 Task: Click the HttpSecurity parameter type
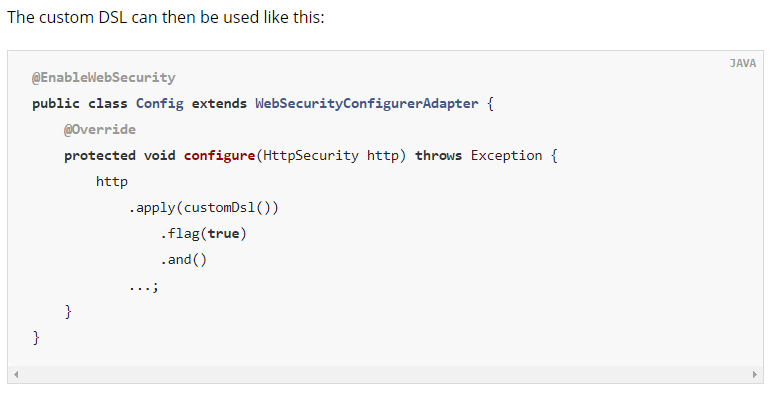click(x=311, y=156)
